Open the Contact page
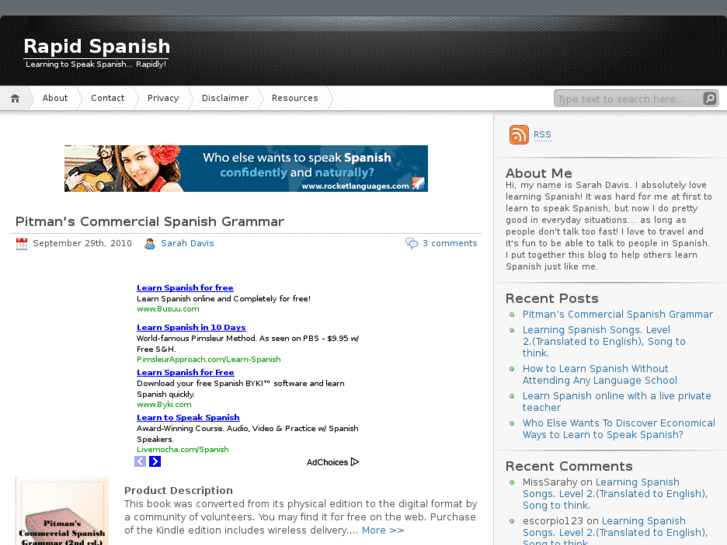 (x=108, y=98)
